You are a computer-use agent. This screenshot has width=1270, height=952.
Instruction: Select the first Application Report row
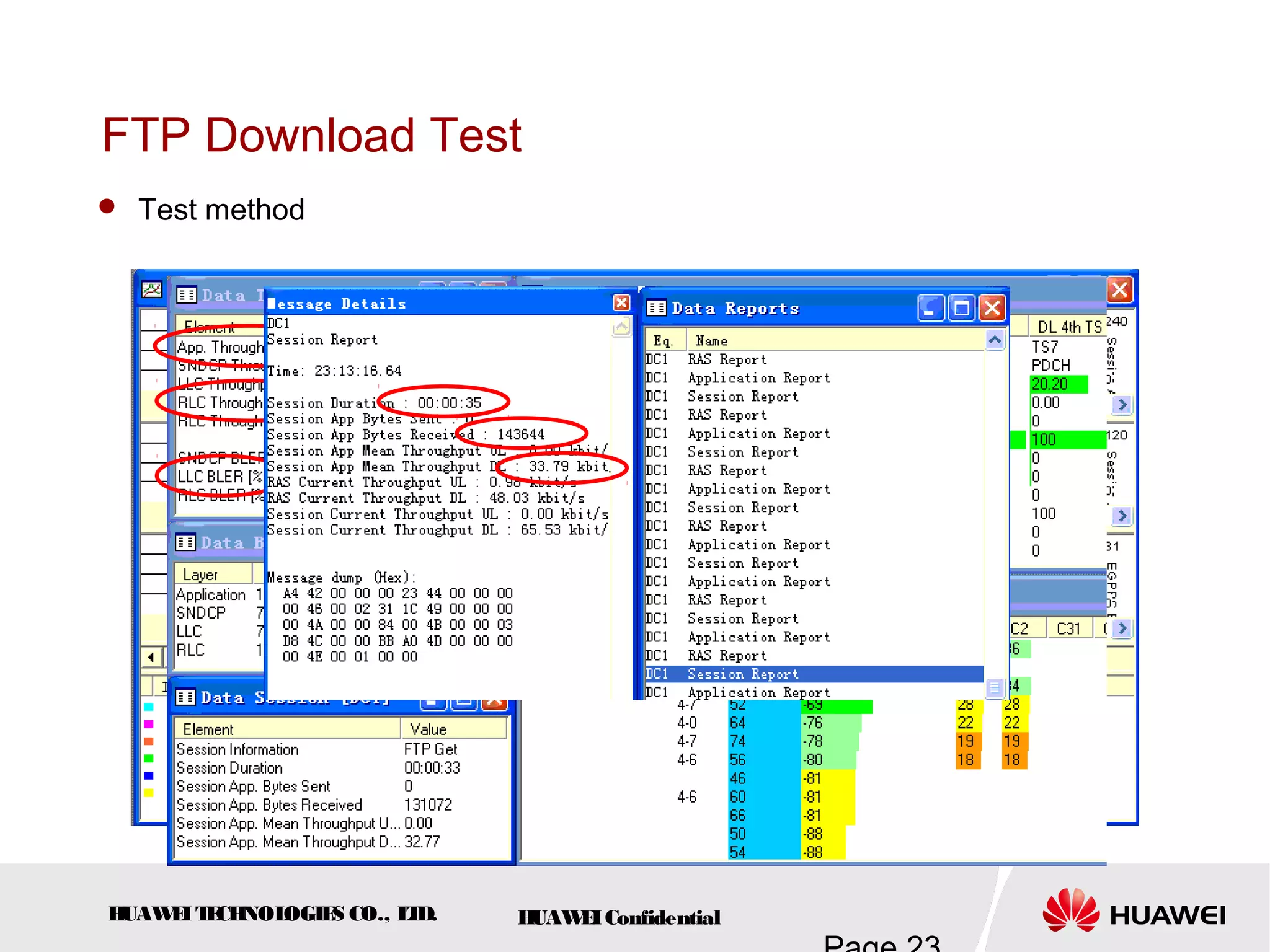pyautogui.click(x=814, y=378)
